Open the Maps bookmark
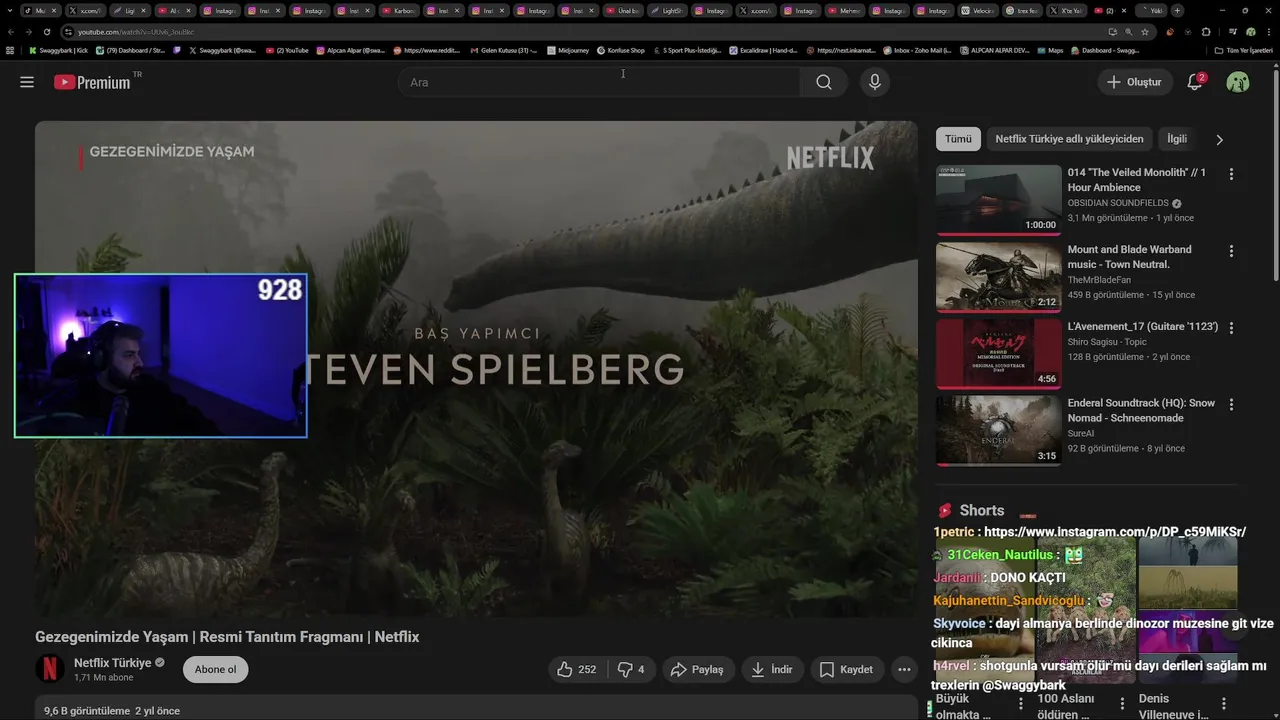This screenshot has width=1280, height=720. click(x=1049, y=50)
